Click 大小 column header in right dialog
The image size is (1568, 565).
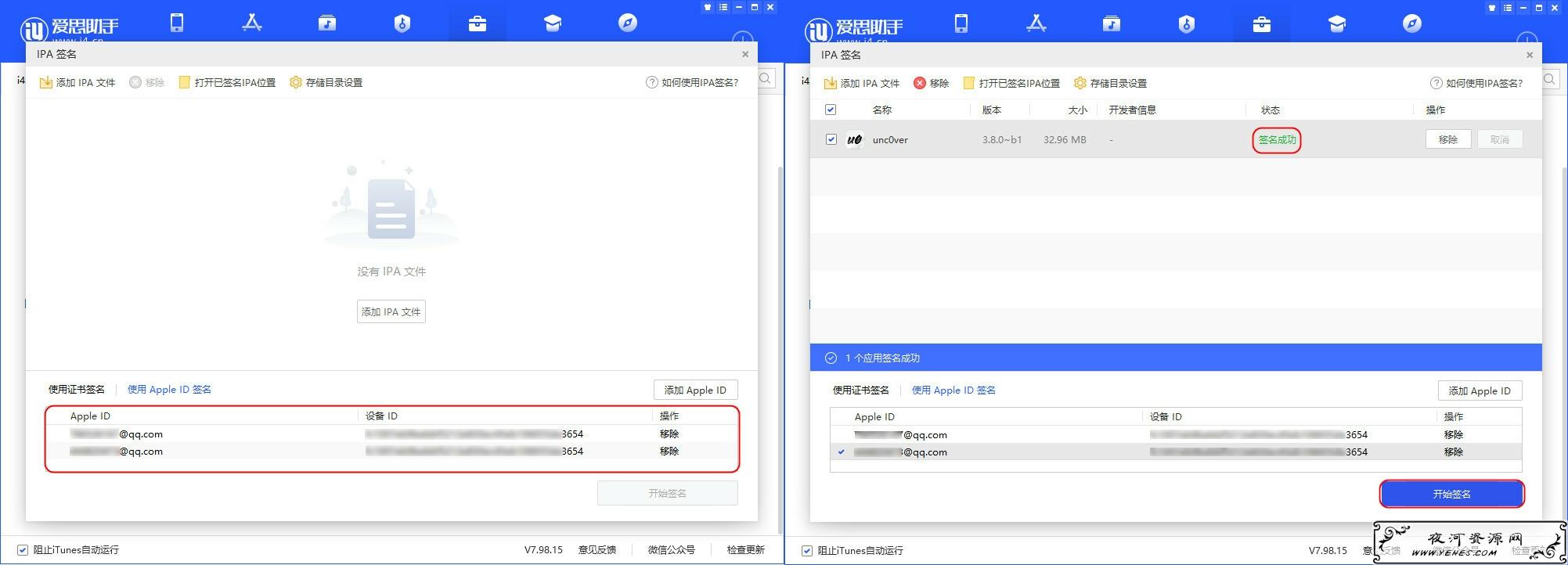click(1078, 110)
